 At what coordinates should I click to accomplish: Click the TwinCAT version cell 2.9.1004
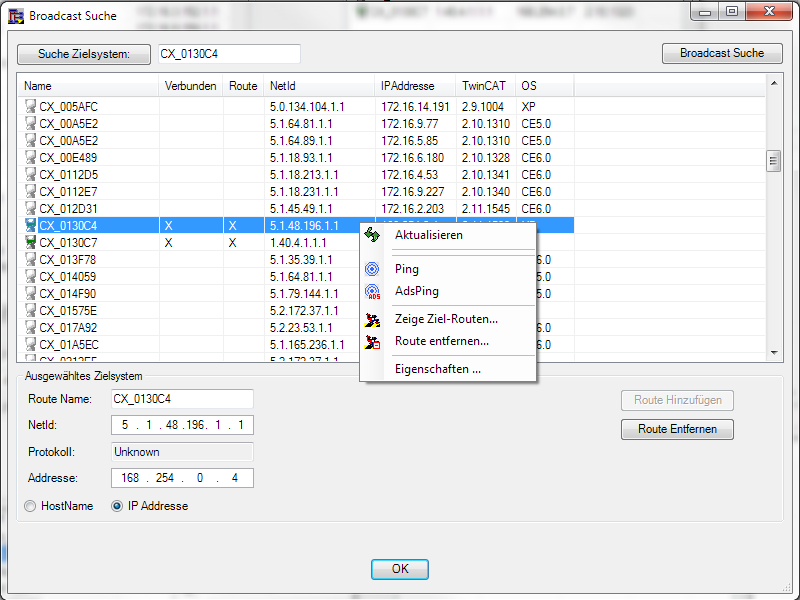tap(483, 107)
